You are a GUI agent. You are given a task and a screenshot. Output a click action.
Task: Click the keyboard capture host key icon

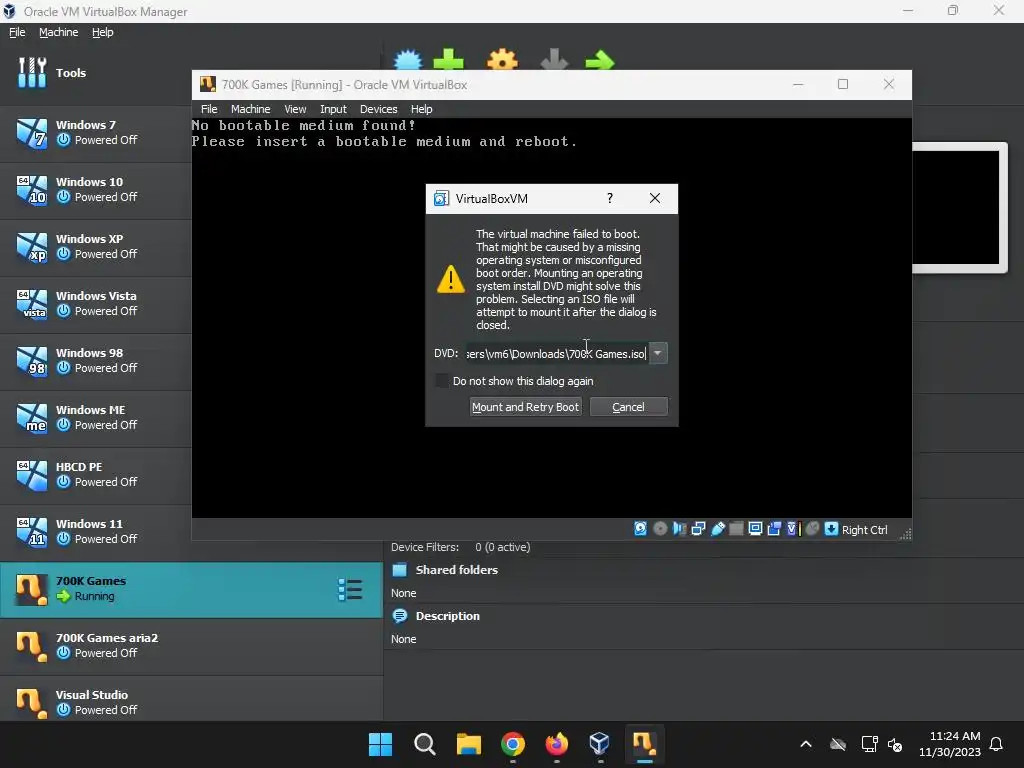pyautogui.click(x=831, y=529)
